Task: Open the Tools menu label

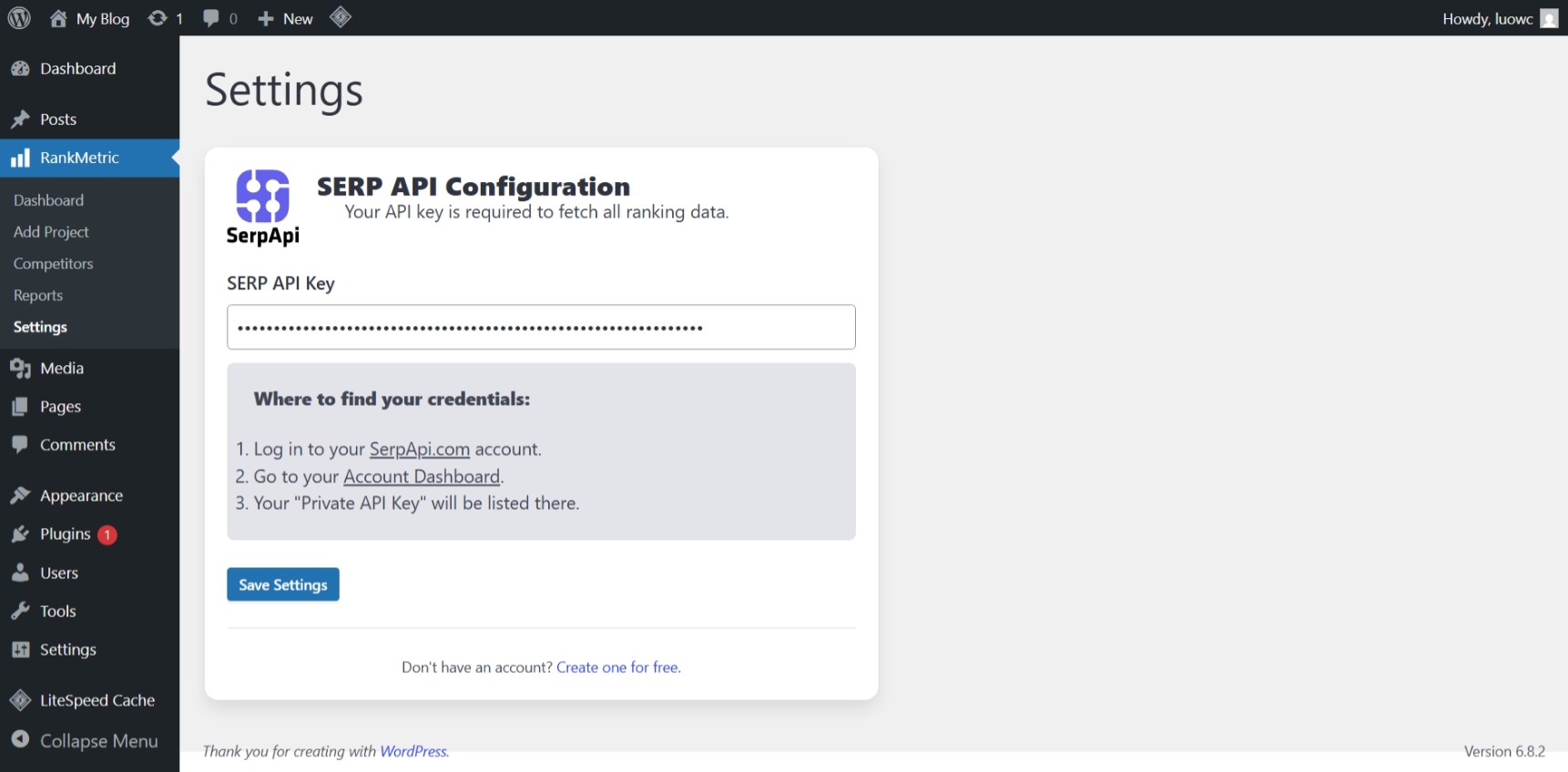Action: (x=58, y=611)
